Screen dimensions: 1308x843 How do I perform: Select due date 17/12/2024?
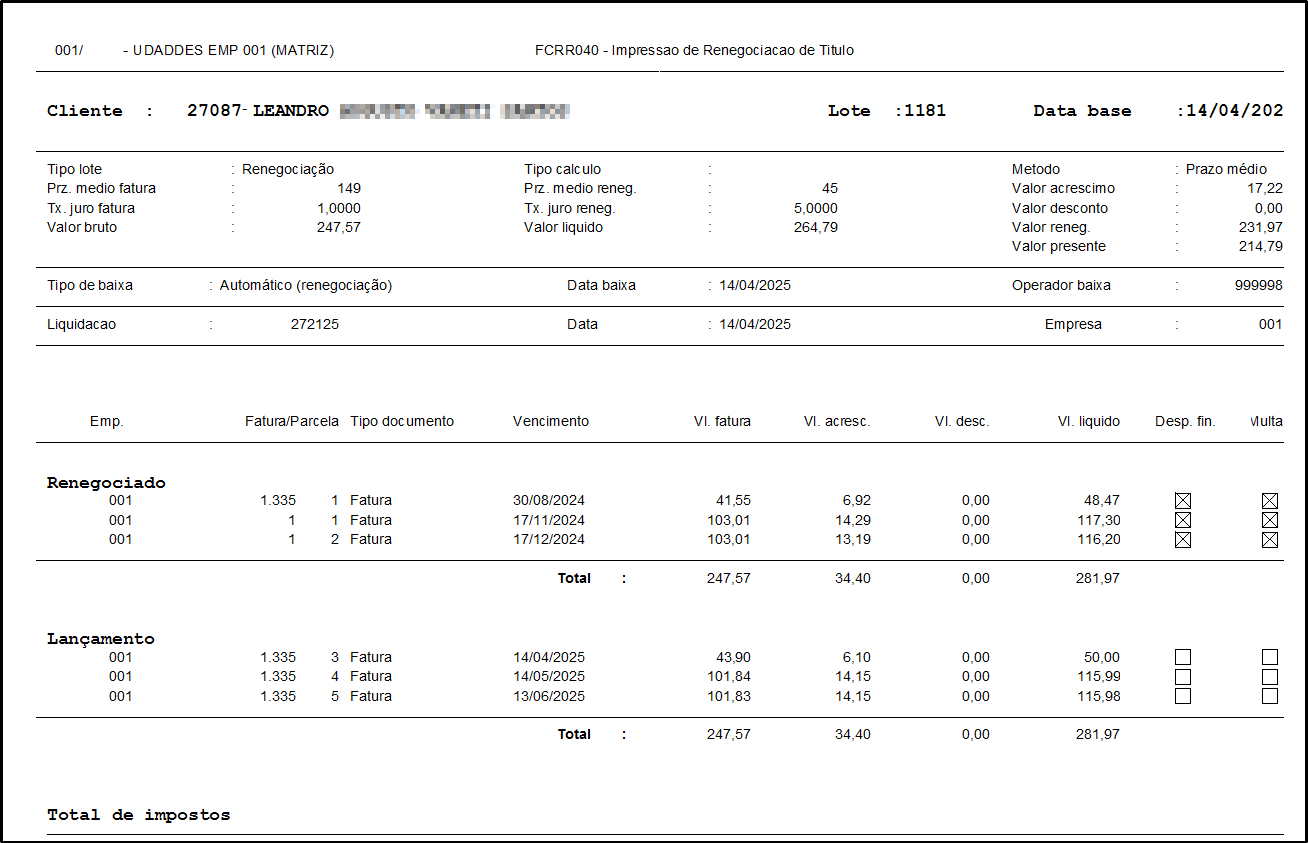click(x=549, y=539)
